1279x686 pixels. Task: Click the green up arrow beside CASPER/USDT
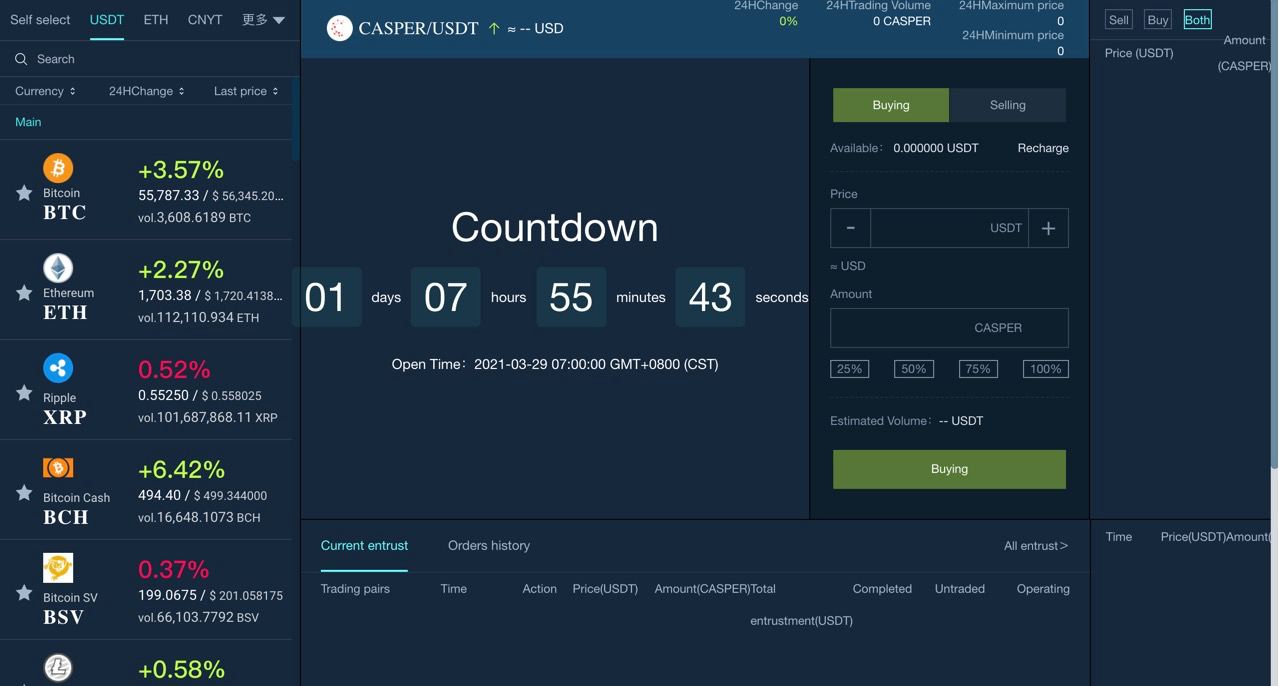tap(494, 28)
